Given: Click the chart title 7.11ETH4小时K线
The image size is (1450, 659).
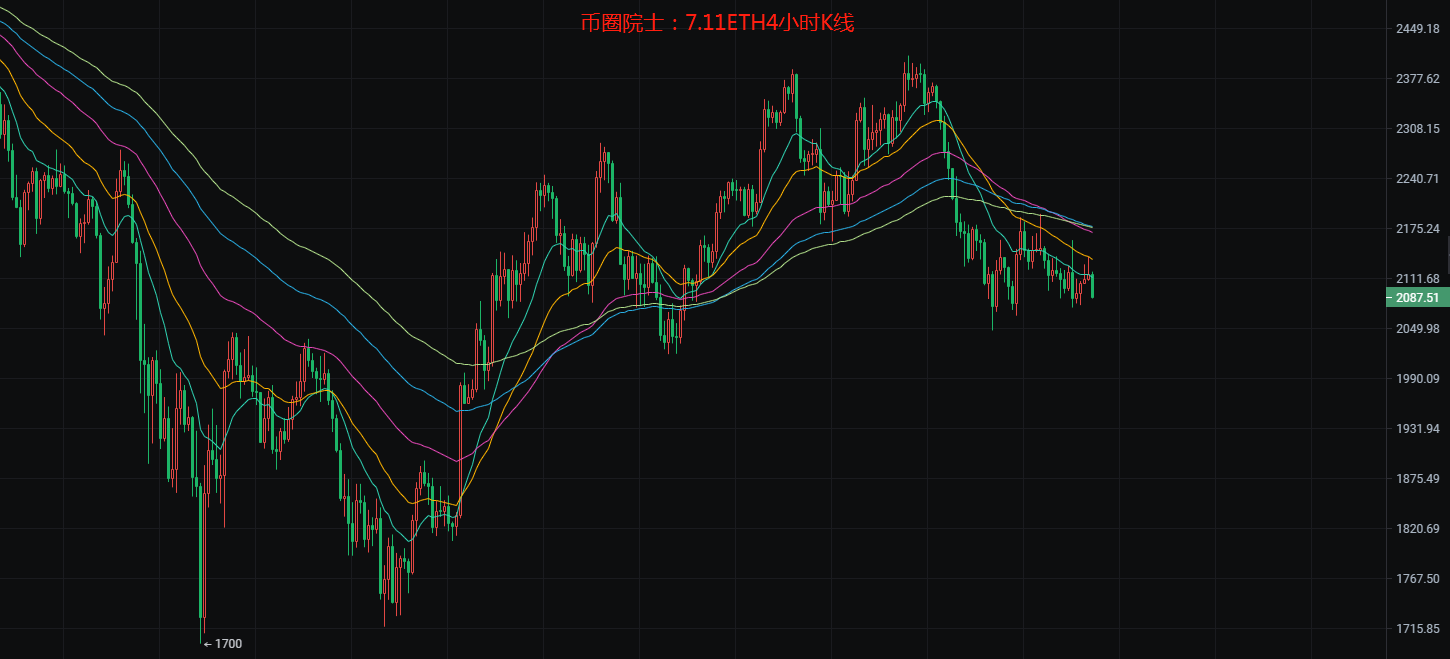Looking at the screenshot, I should [x=770, y=22].
